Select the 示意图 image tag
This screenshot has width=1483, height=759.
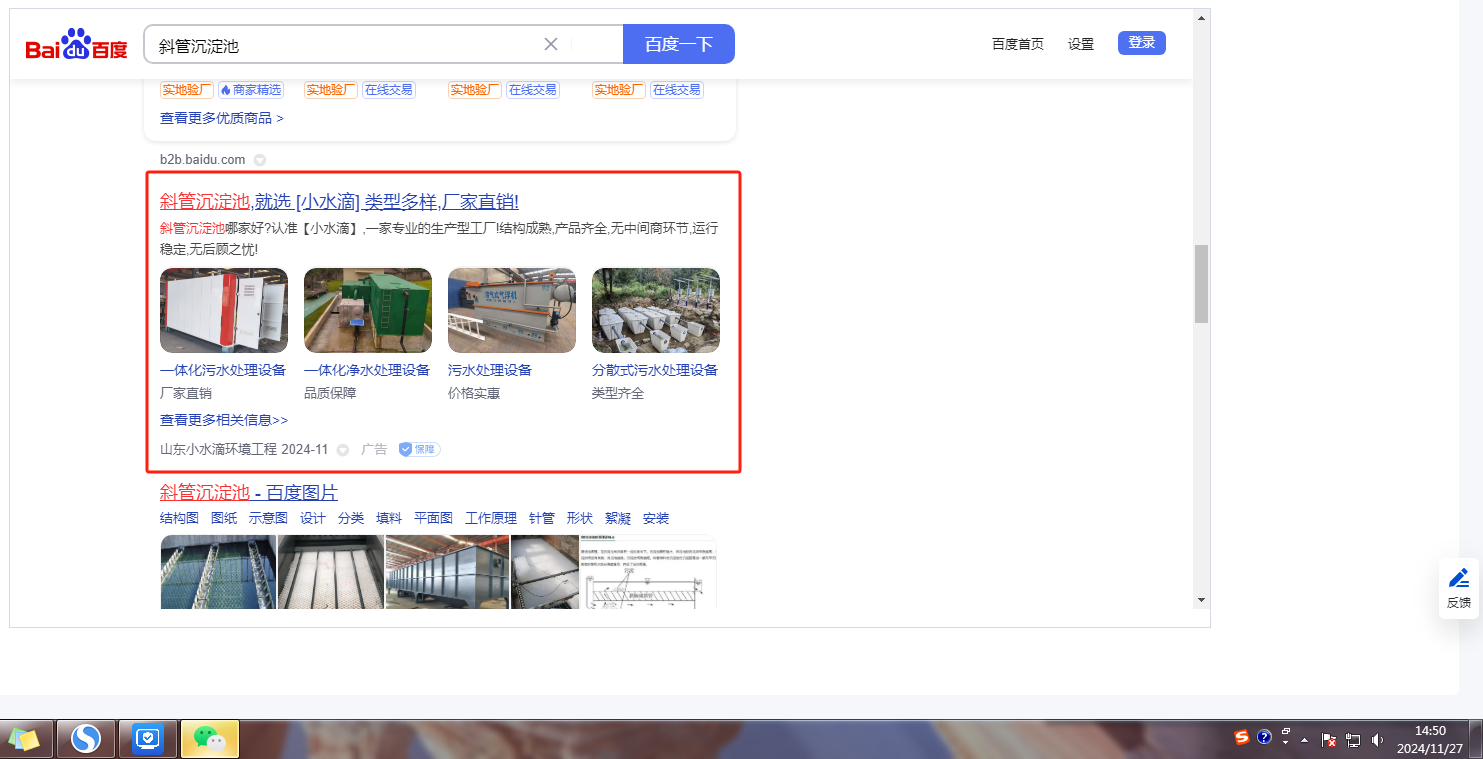click(x=268, y=518)
